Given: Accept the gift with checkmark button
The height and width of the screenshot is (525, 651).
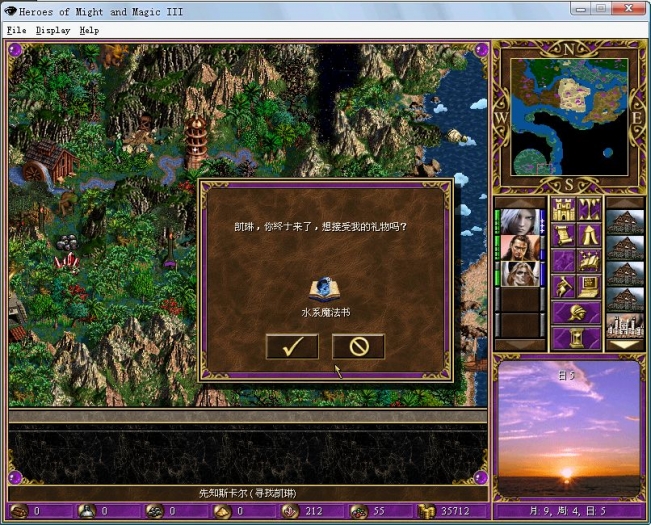Looking at the screenshot, I should click(292, 347).
